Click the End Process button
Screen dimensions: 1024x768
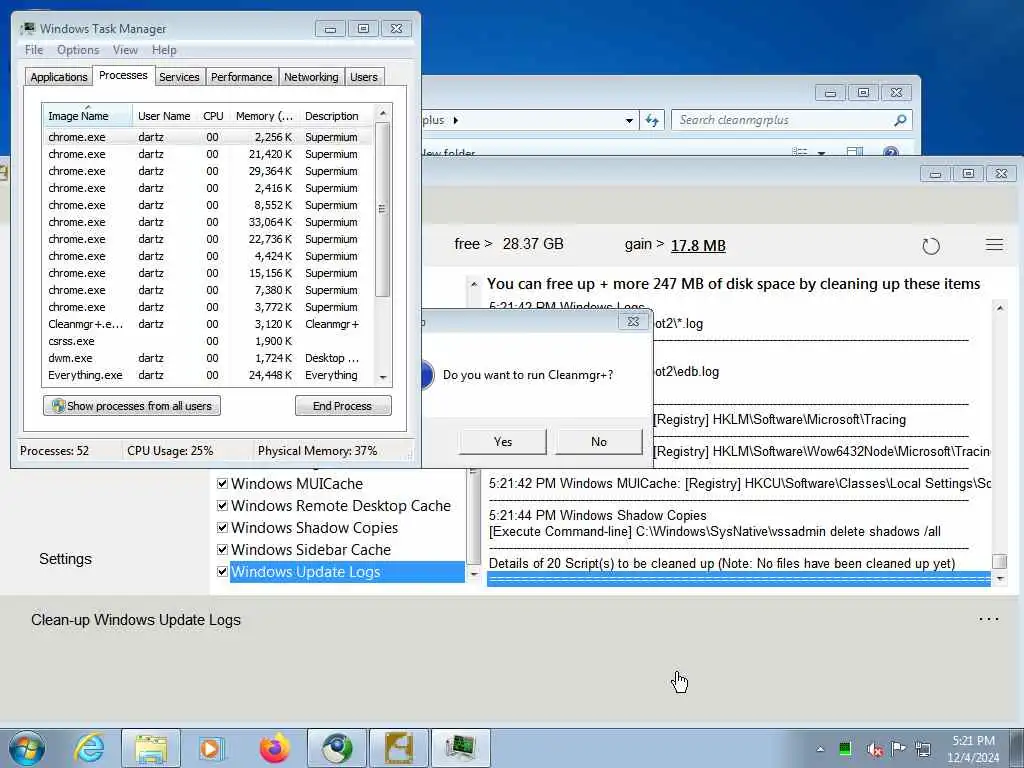[343, 406]
